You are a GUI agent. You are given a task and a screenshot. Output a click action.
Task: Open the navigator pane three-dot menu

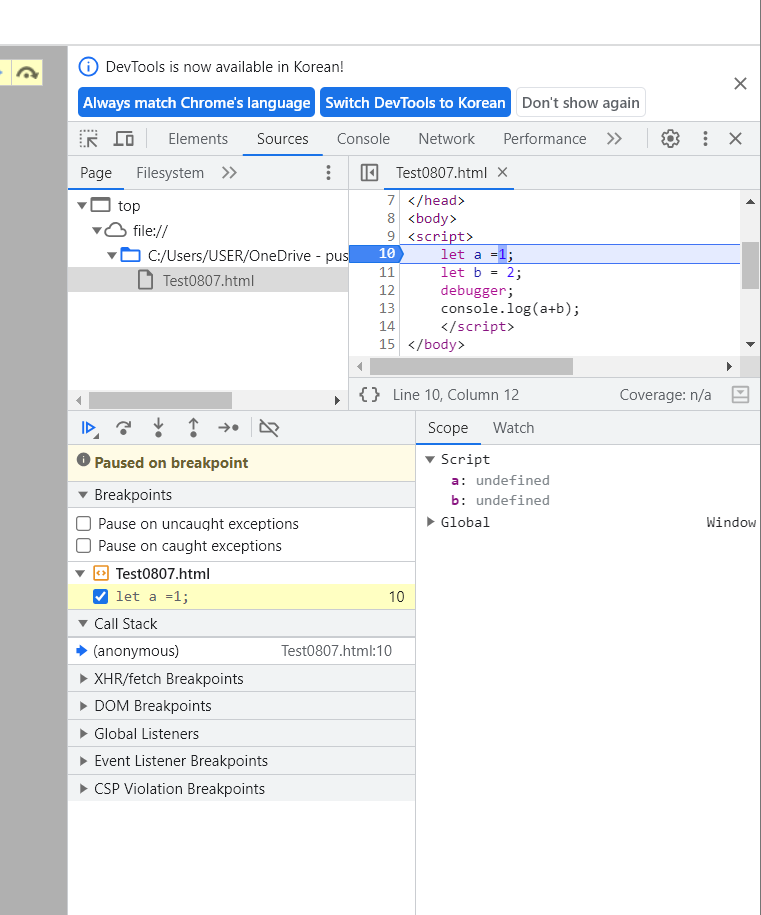[x=329, y=173]
